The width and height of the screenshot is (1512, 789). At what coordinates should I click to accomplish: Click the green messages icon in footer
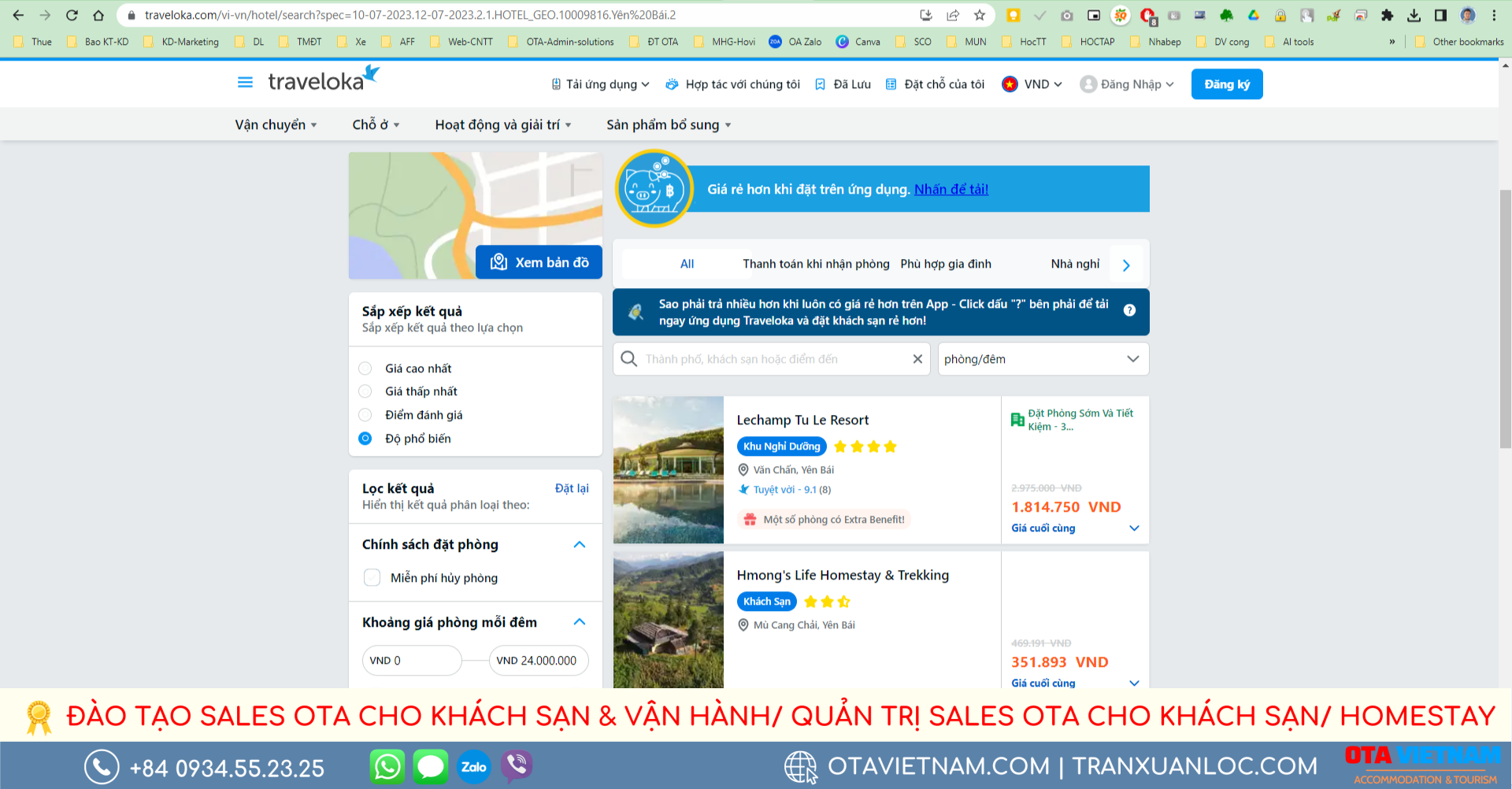(431, 766)
